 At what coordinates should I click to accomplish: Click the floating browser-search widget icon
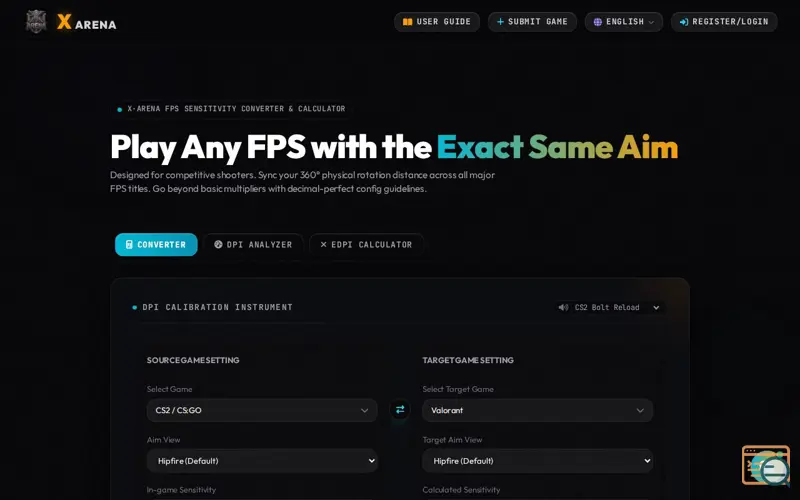766,465
